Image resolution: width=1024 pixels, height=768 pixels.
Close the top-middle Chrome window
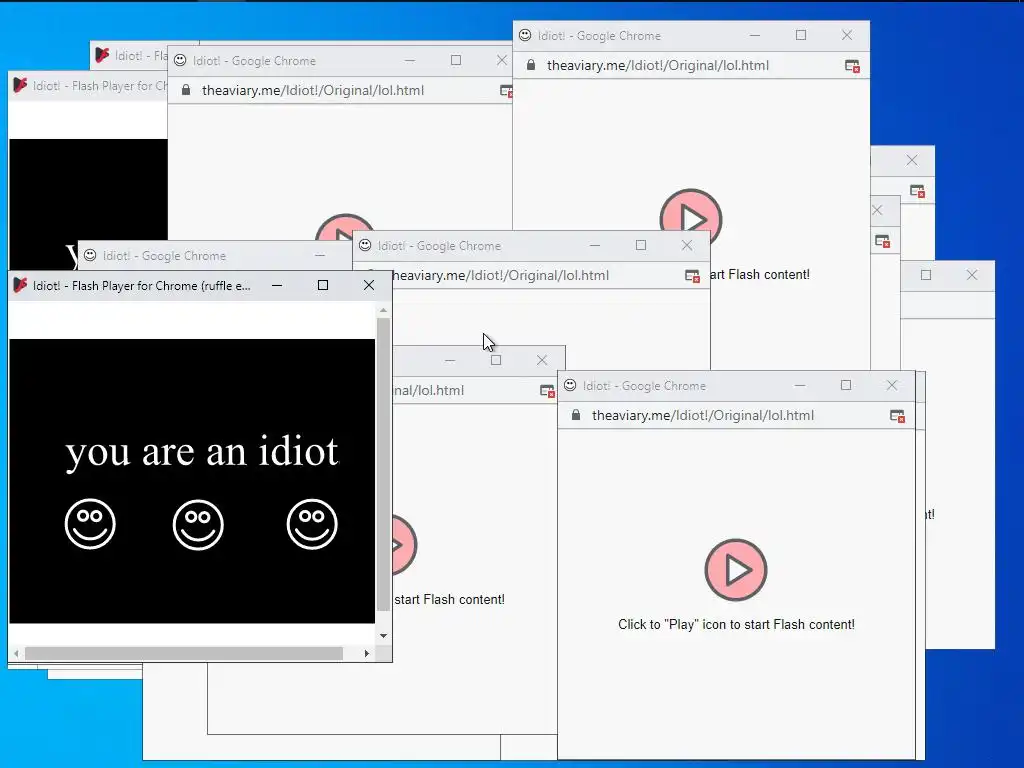coord(502,60)
